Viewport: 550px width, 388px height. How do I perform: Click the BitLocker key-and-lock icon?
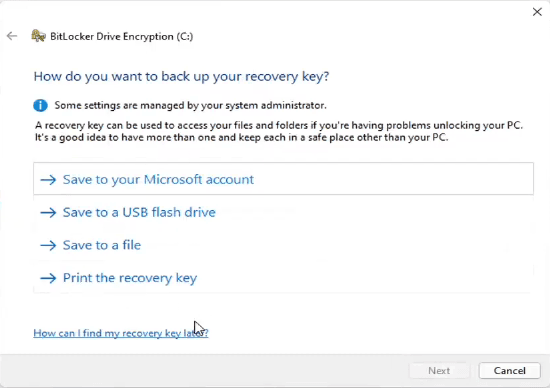point(38,36)
